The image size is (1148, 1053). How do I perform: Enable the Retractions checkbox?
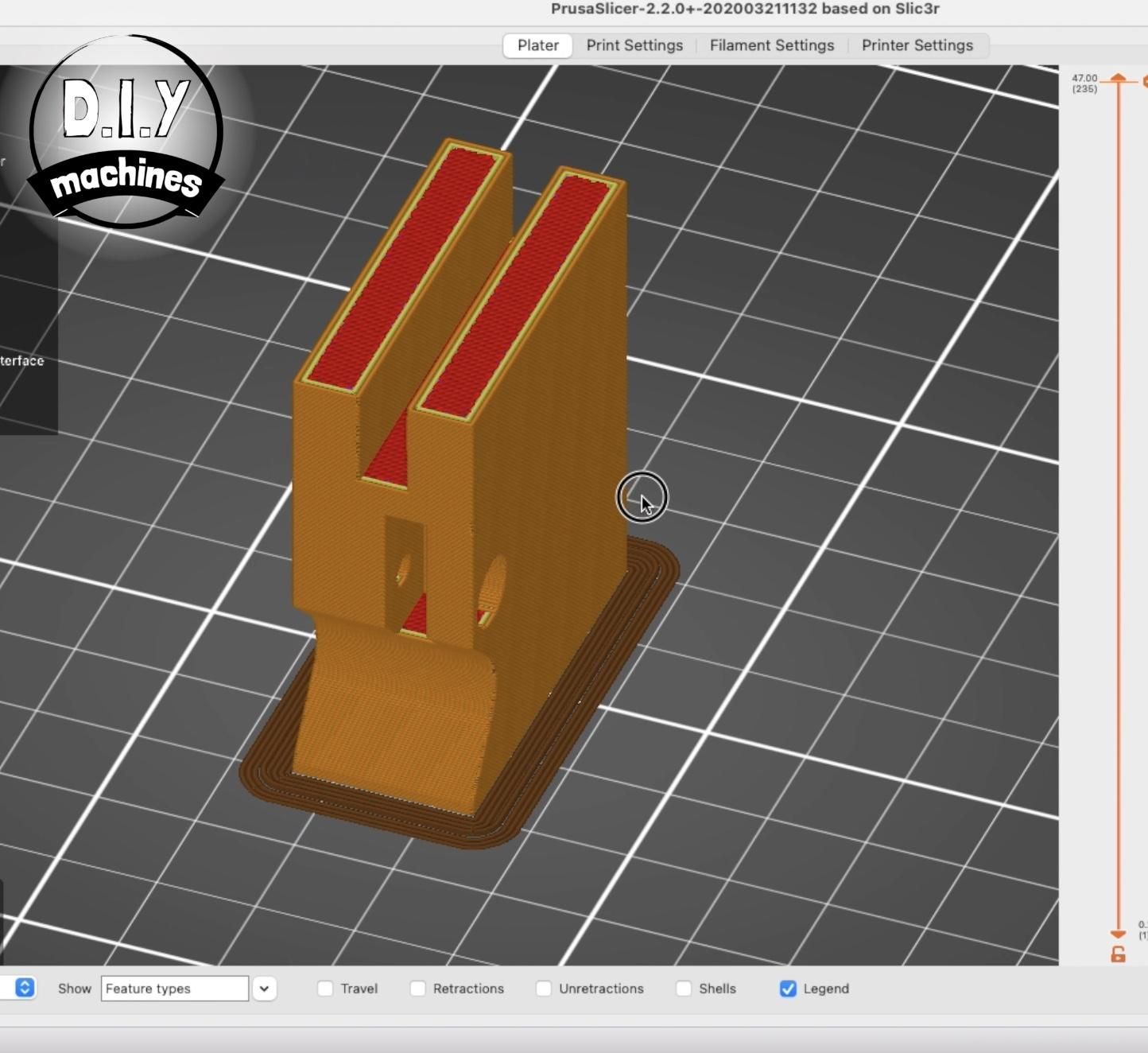[417, 989]
